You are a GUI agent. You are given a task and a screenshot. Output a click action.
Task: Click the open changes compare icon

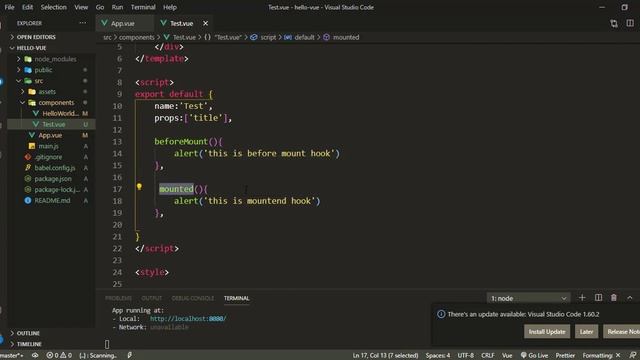(614, 23)
